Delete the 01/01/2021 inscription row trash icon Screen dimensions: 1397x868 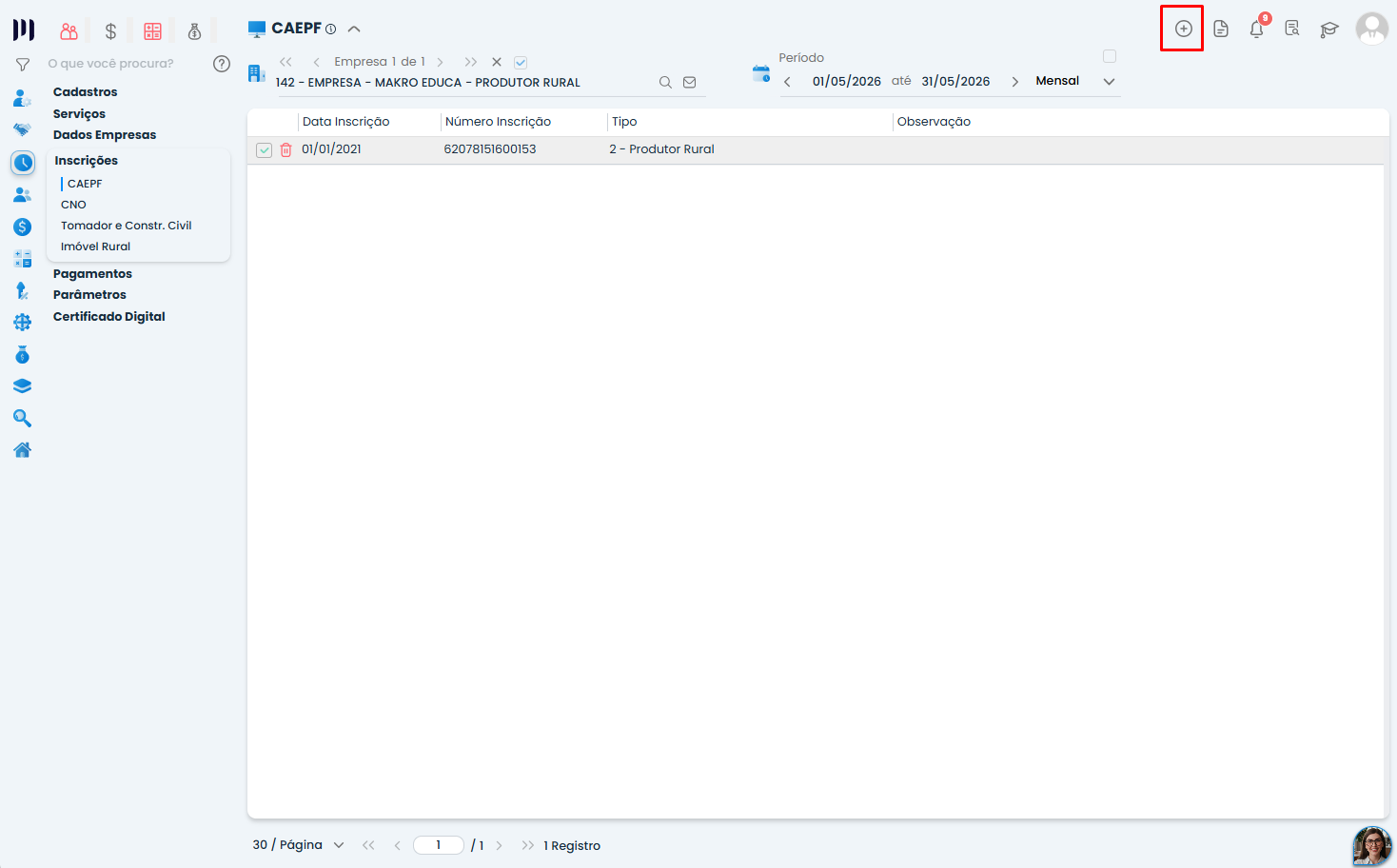(x=285, y=149)
